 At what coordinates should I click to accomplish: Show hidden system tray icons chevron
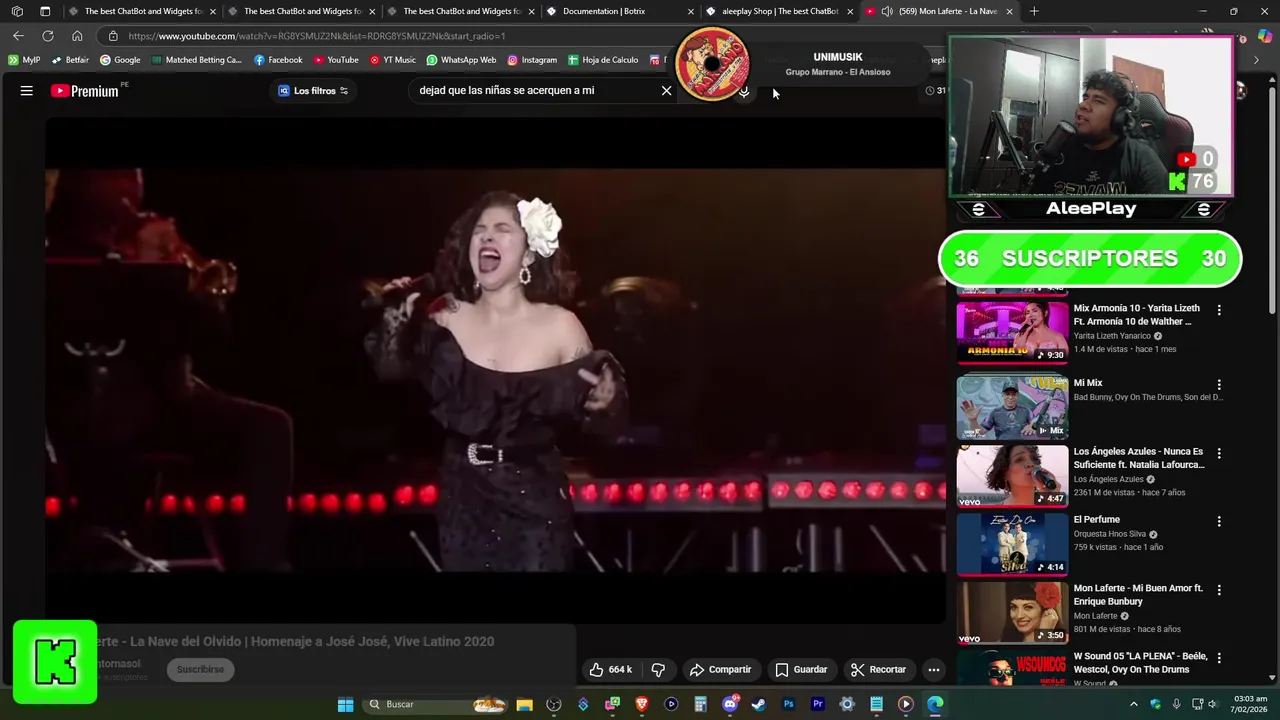[1133, 704]
